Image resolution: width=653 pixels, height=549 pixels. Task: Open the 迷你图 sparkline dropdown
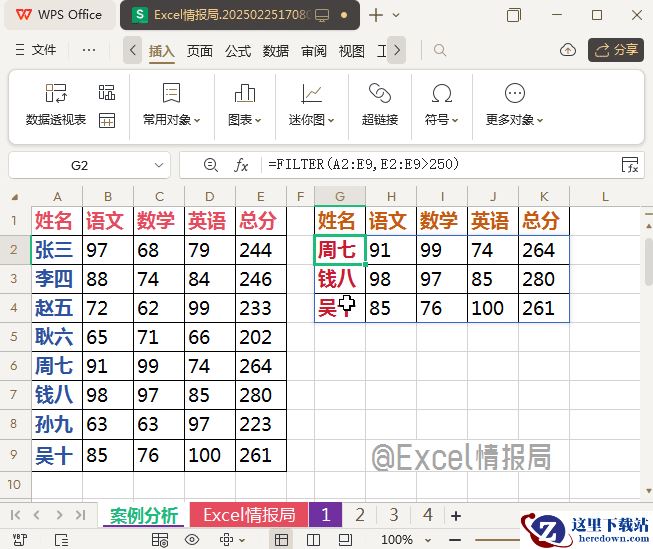pos(312,104)
